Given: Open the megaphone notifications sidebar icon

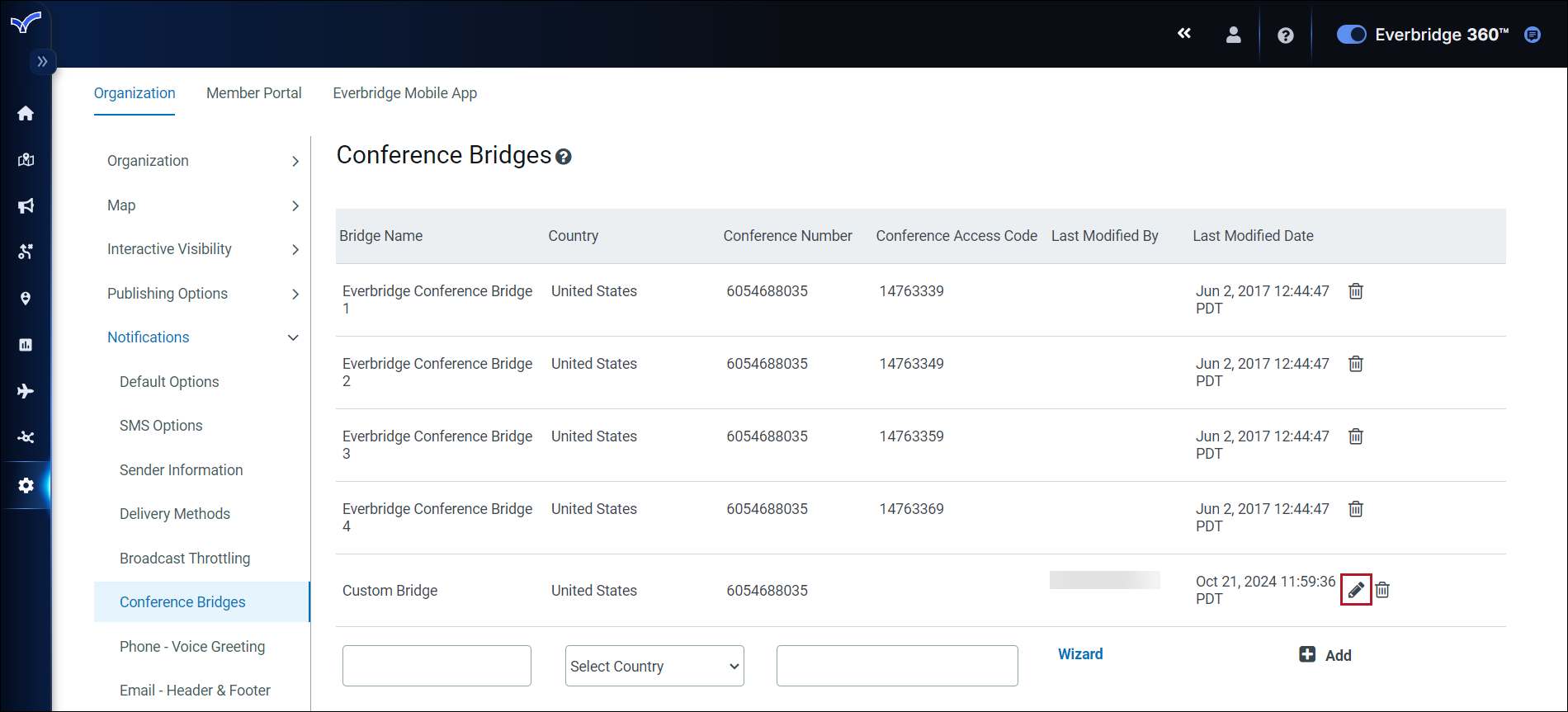Looking at the screenshot, I should (26, 205).
